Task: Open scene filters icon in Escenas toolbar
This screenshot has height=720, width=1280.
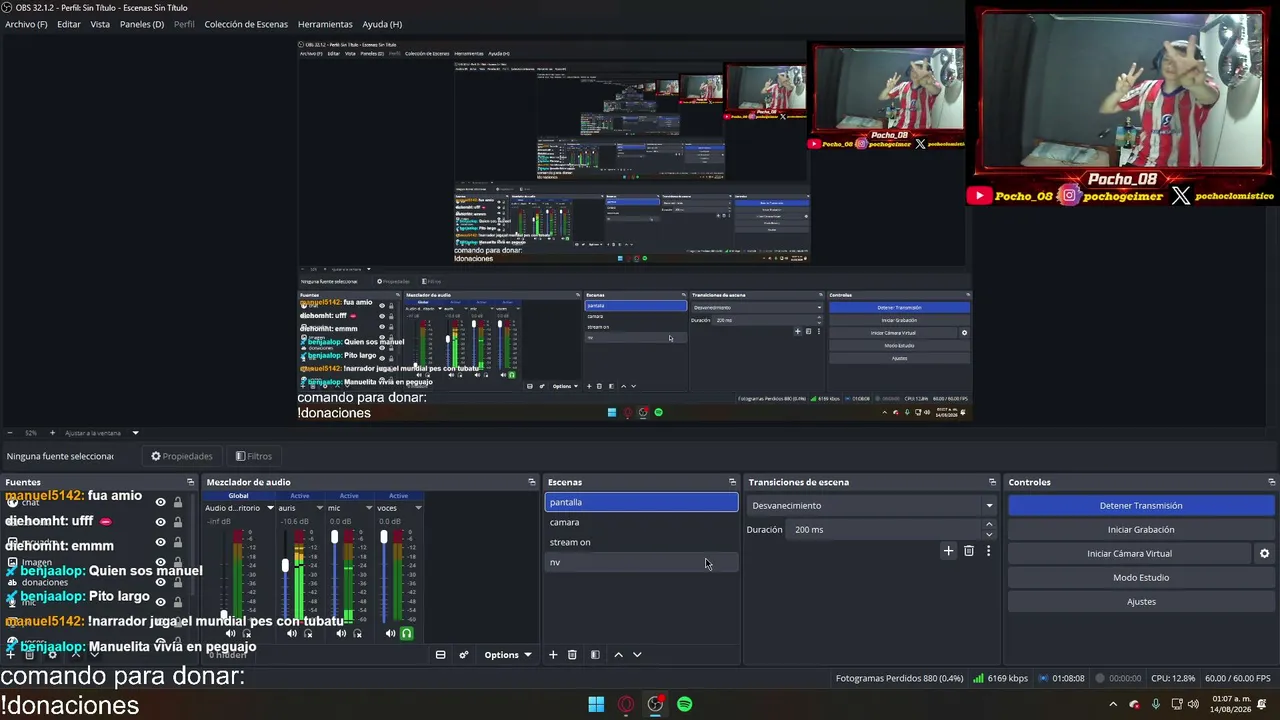Action: click(x=595, y=655)
